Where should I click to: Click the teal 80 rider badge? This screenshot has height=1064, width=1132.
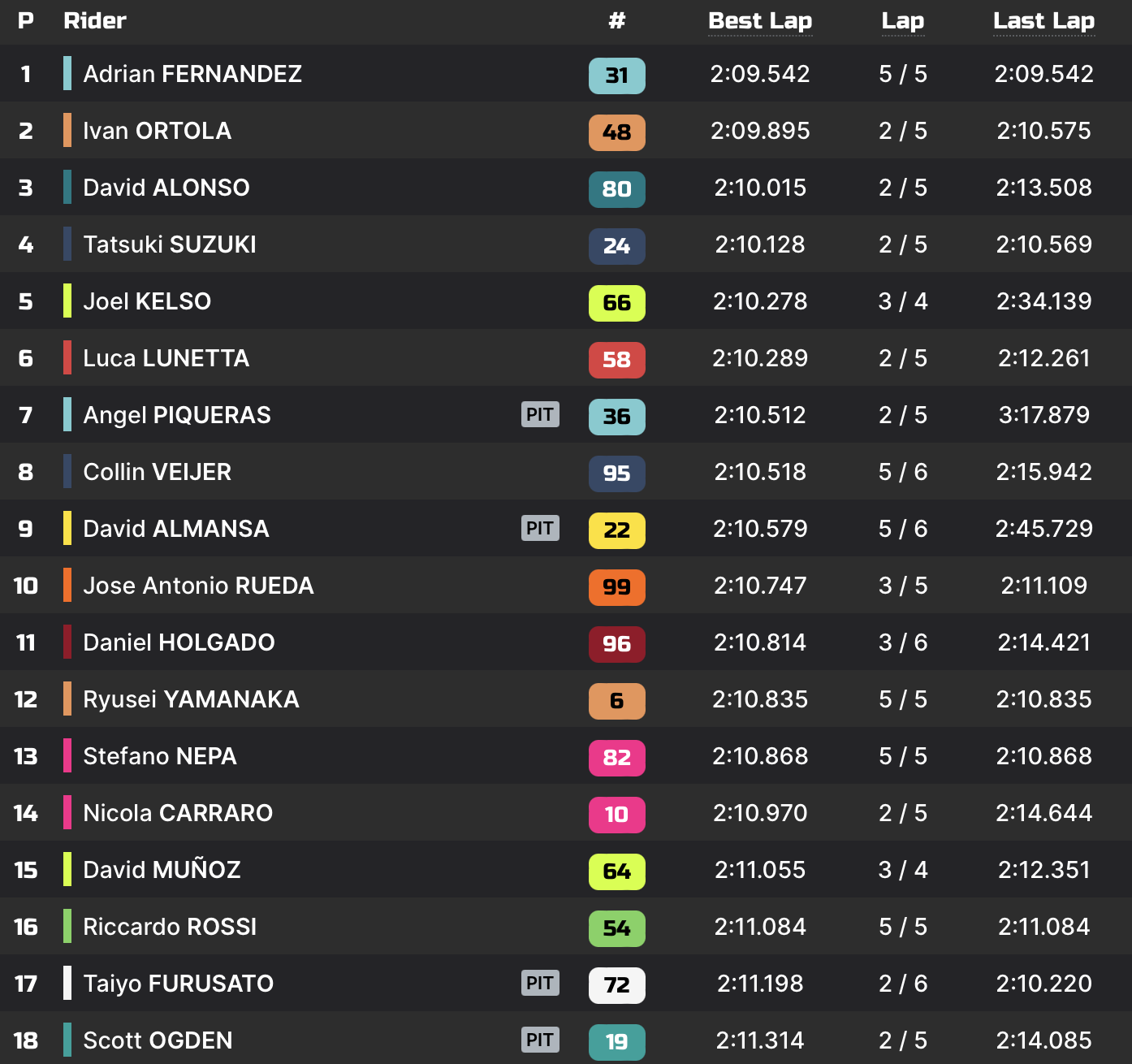tap(616, 189)
